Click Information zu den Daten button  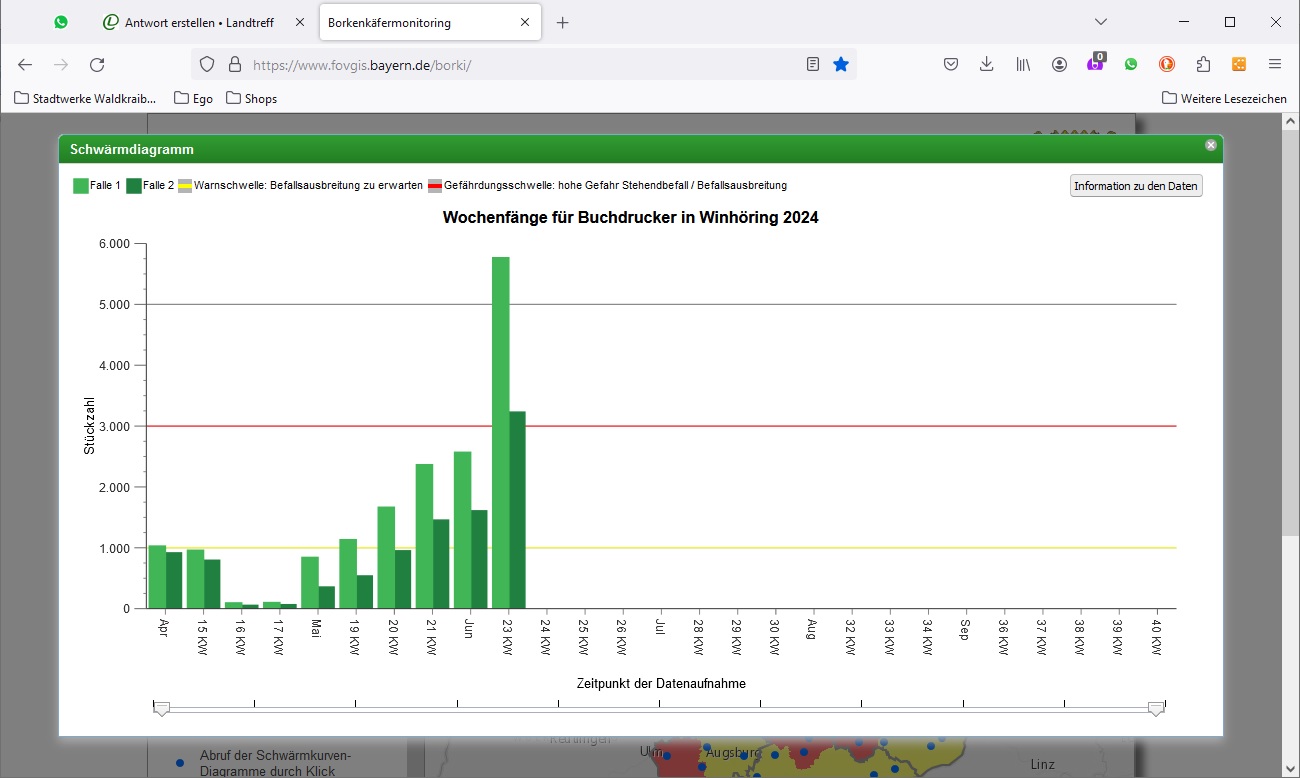pyautogui.click(x=1135, y=186)
